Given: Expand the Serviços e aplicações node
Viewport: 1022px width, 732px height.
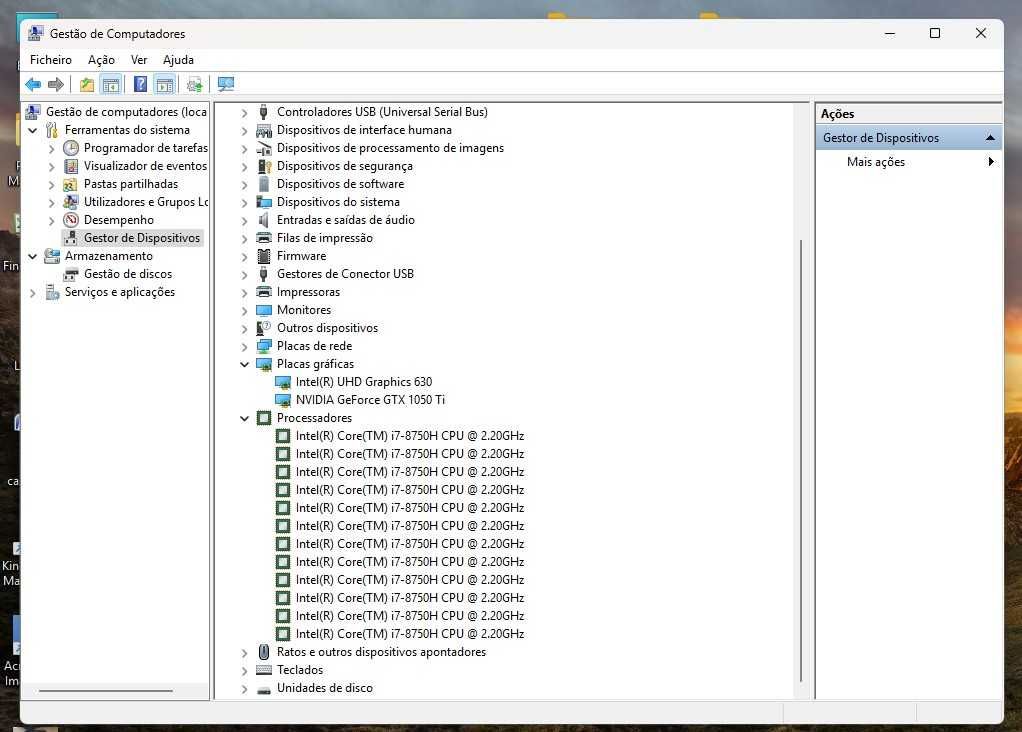Looking at the screenshot, I should [x=33, y=293].
